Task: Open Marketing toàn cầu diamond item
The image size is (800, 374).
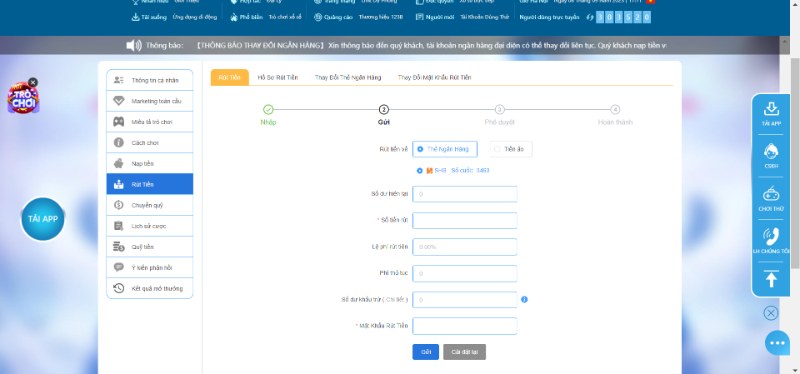Action: [149, 101]
